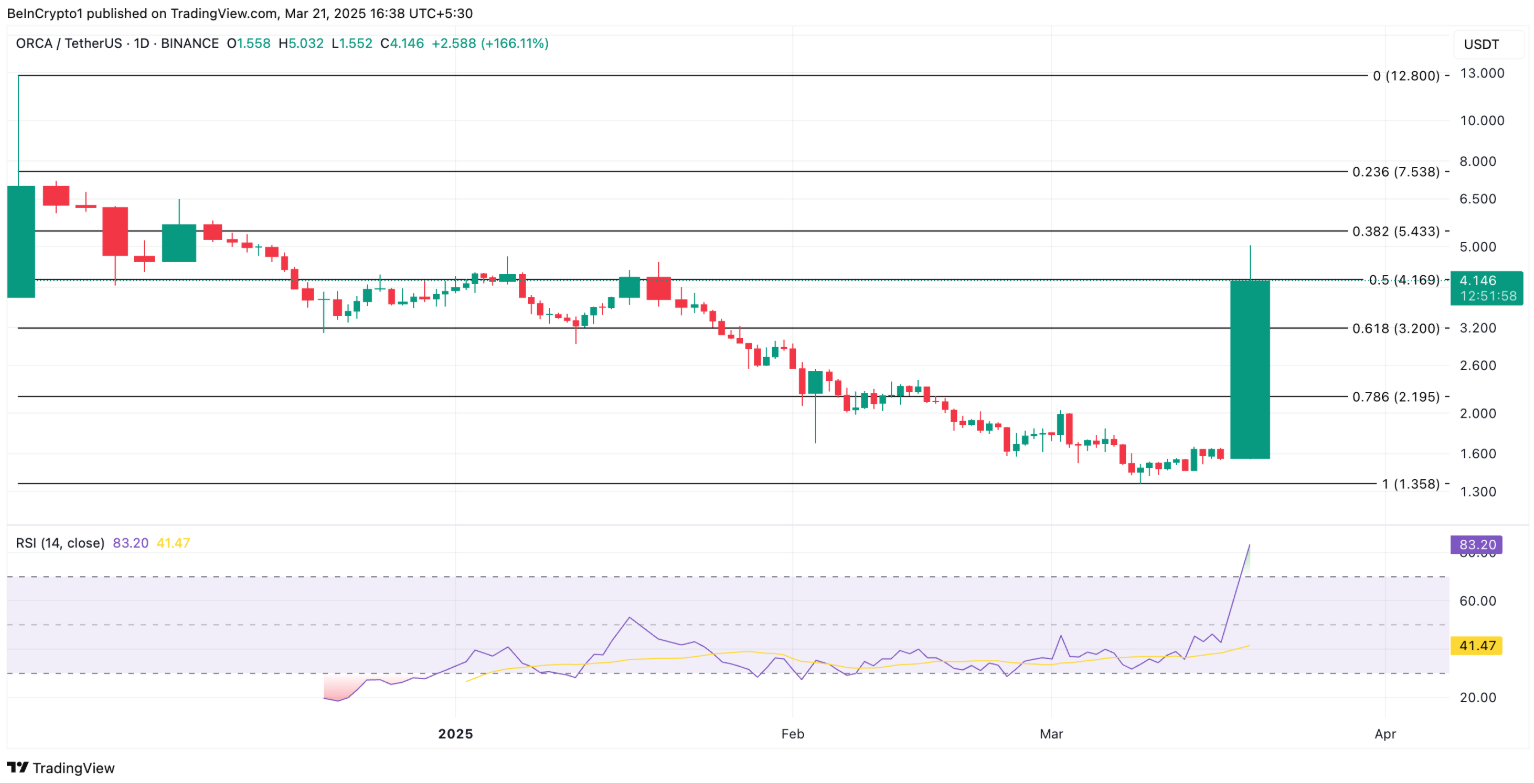
Task: Click the 5.000 price axis label
Action: tap(1479, 247)
